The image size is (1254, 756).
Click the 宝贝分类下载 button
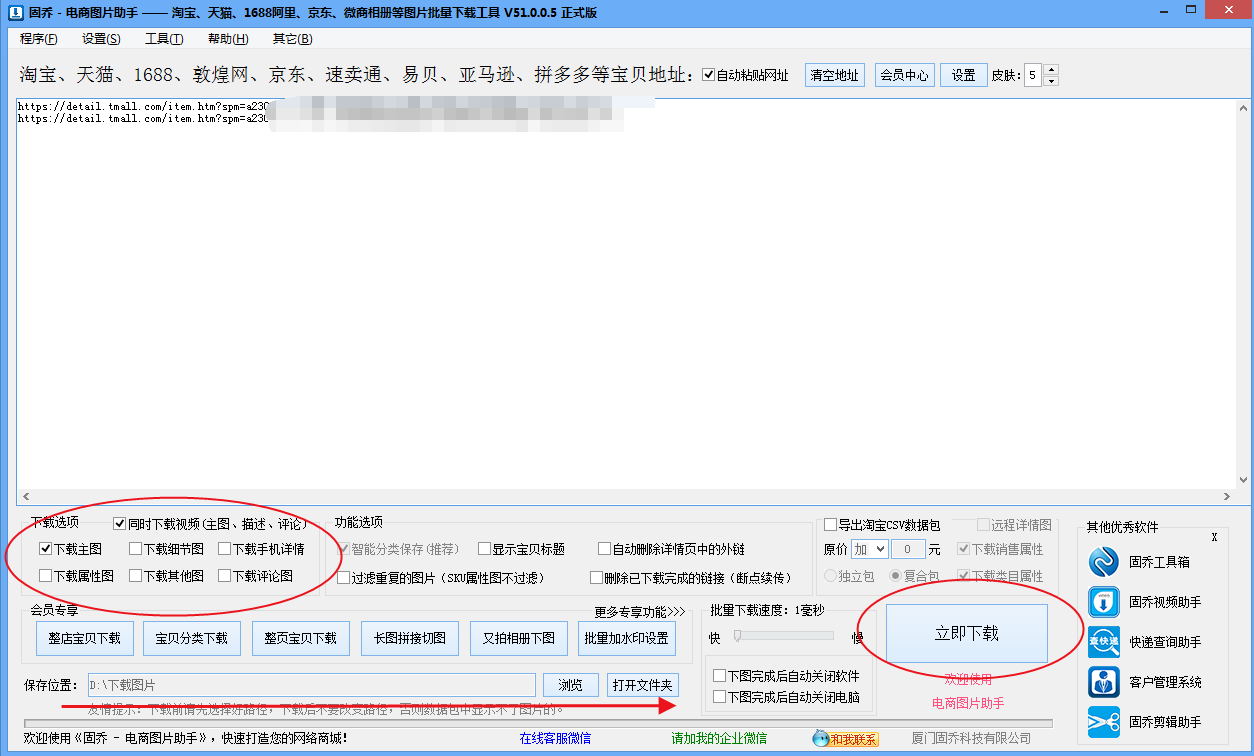(x=192, y=638)
